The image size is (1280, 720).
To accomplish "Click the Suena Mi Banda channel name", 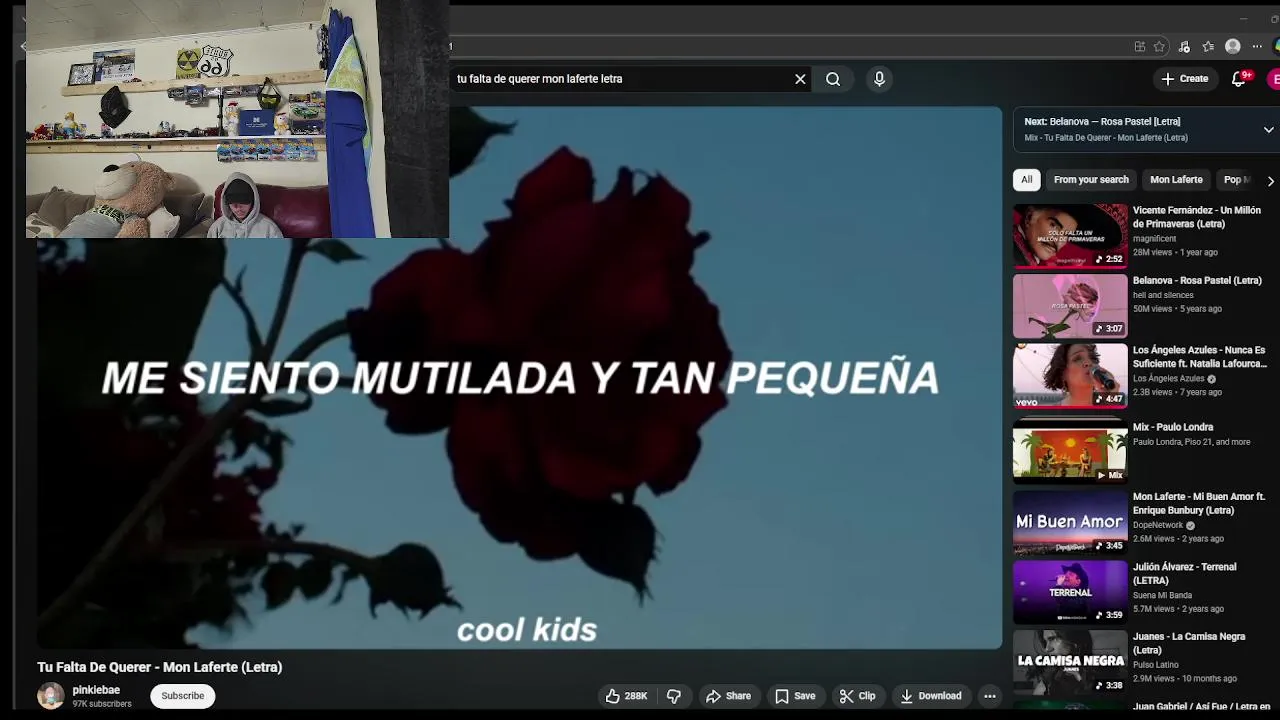I will pos(1162,595).
